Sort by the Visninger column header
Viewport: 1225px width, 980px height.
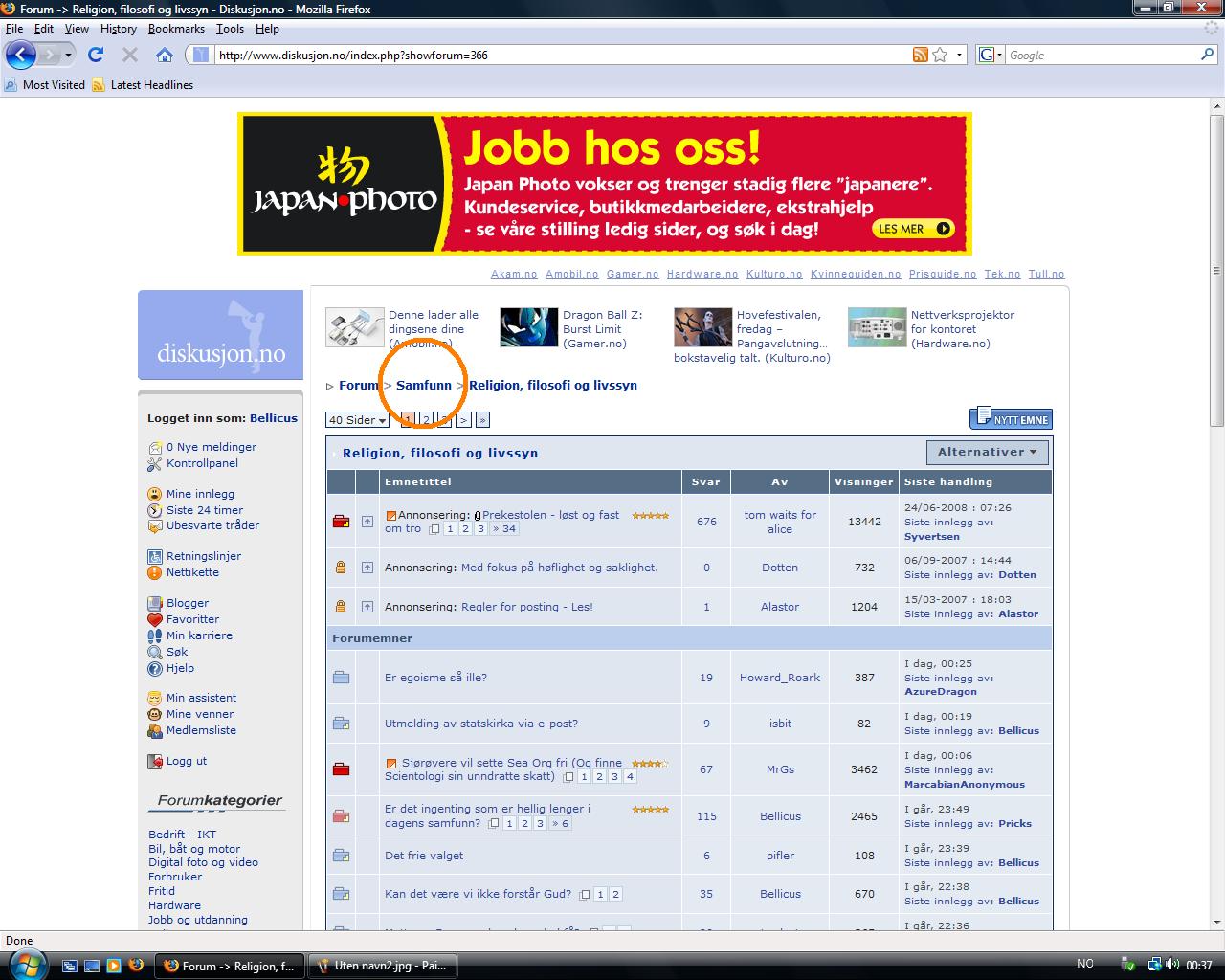click(x=863, y=481)
